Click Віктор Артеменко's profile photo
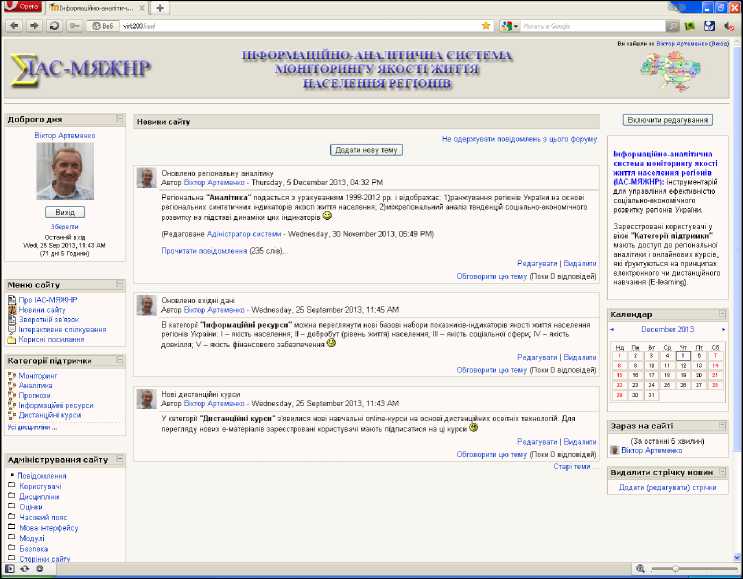 (65, 170)
